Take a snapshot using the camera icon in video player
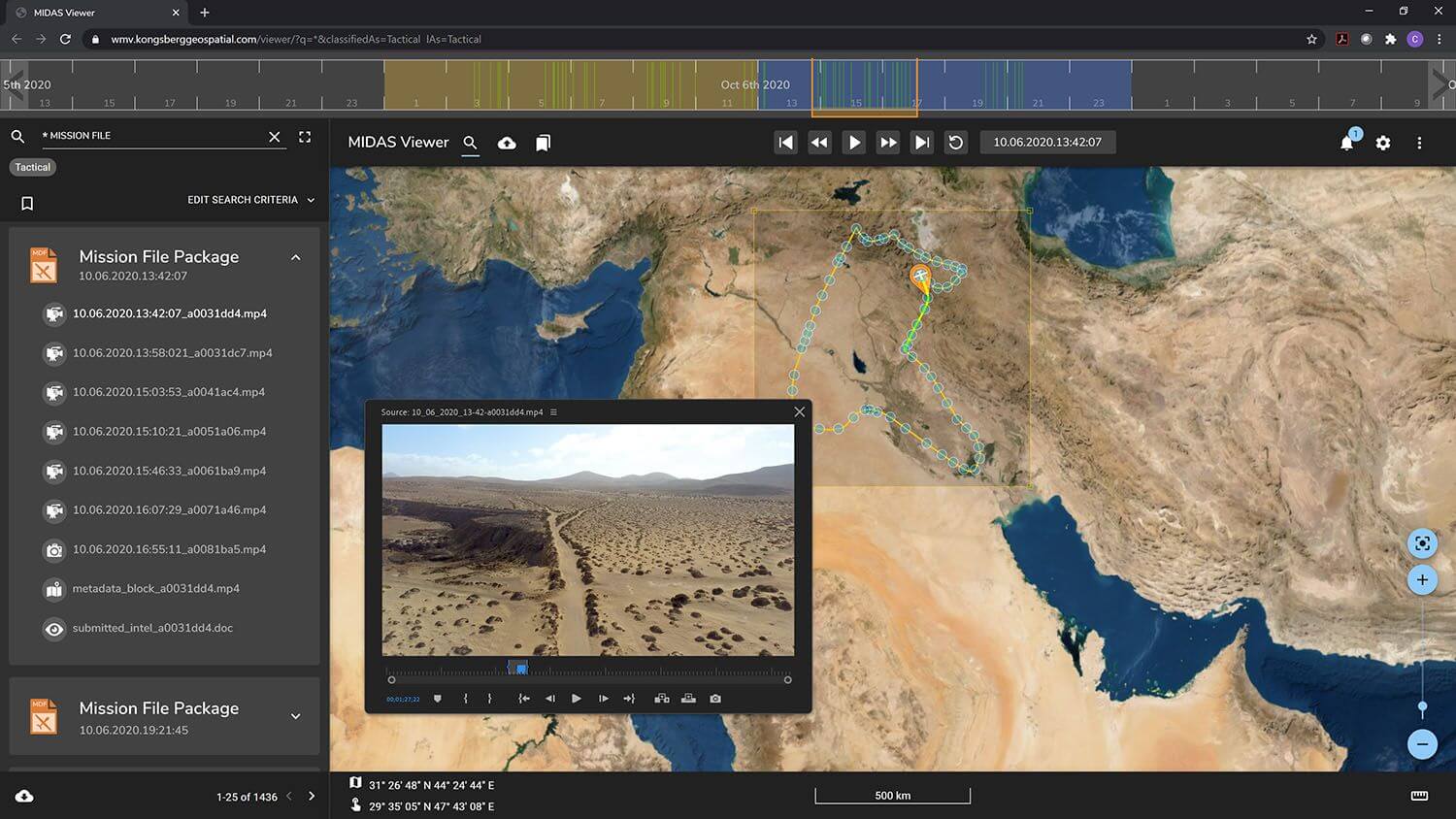This screenshot has width=1456, height=819. click(715, 698)
